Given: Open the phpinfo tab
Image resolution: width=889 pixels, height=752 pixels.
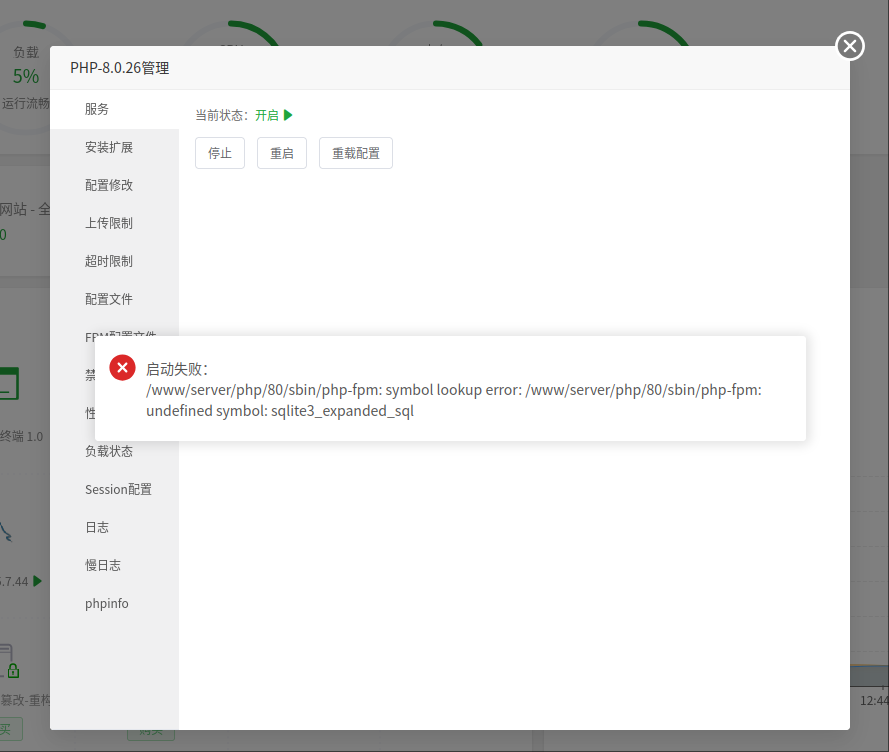Looking at the screenshot, I should point(115,603).
